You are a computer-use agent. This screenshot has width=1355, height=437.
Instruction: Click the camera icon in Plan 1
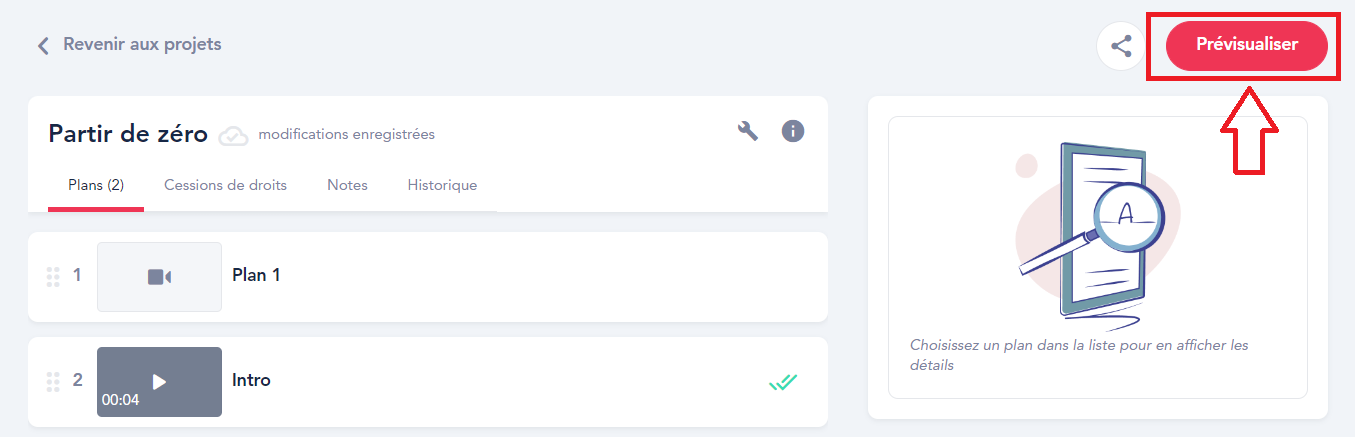(159, 277)
